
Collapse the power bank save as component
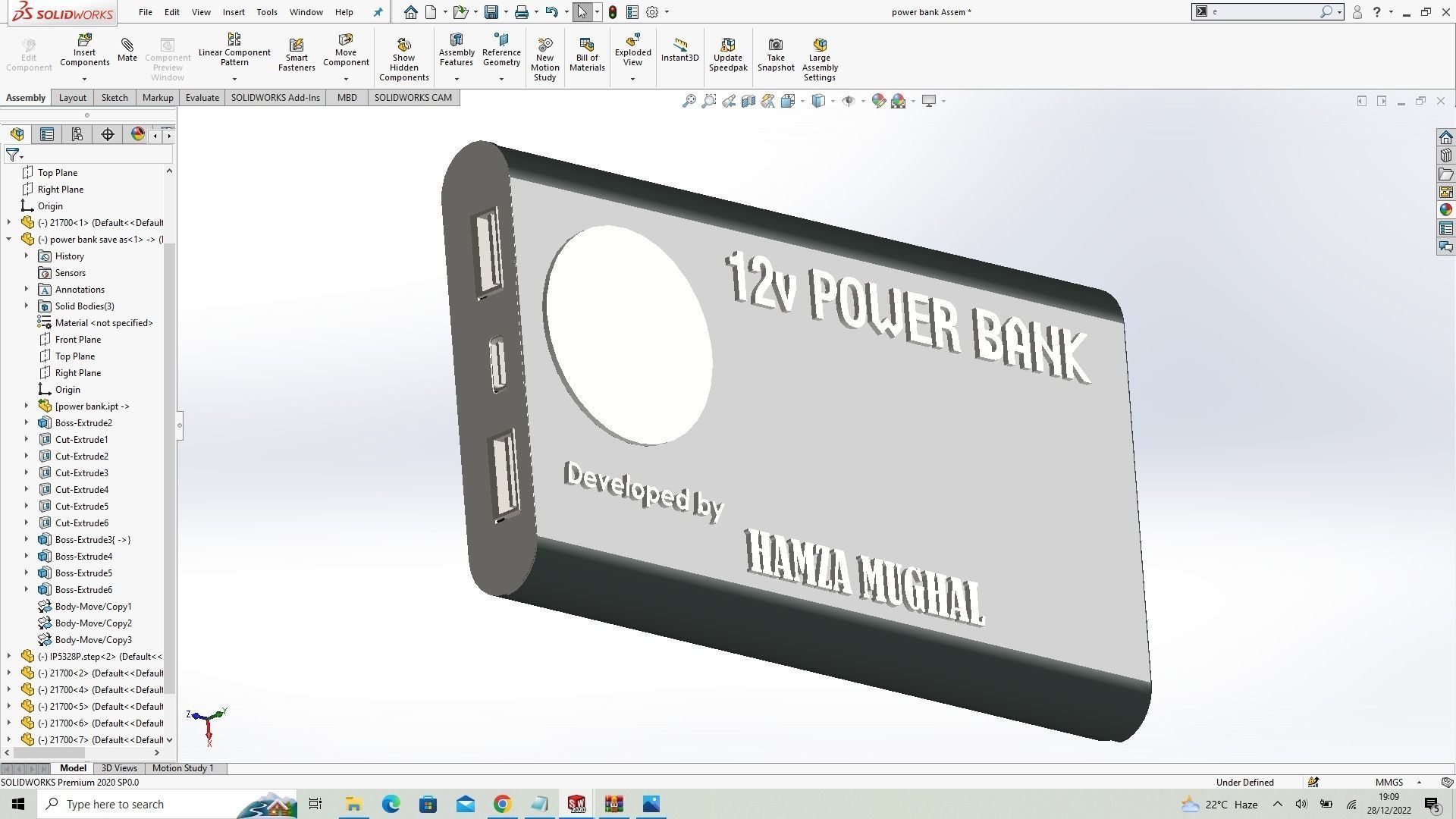click(x=8, y=239)
